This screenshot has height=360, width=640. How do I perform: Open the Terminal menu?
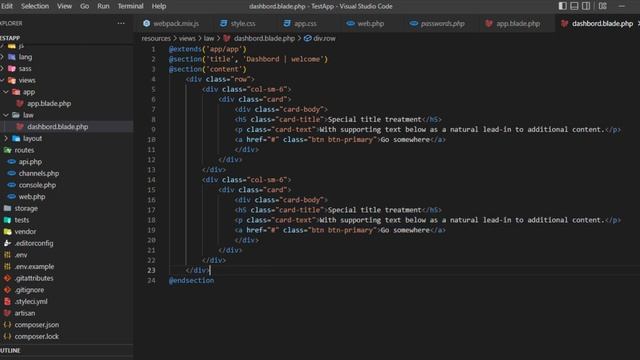click(x=131, y=6)
